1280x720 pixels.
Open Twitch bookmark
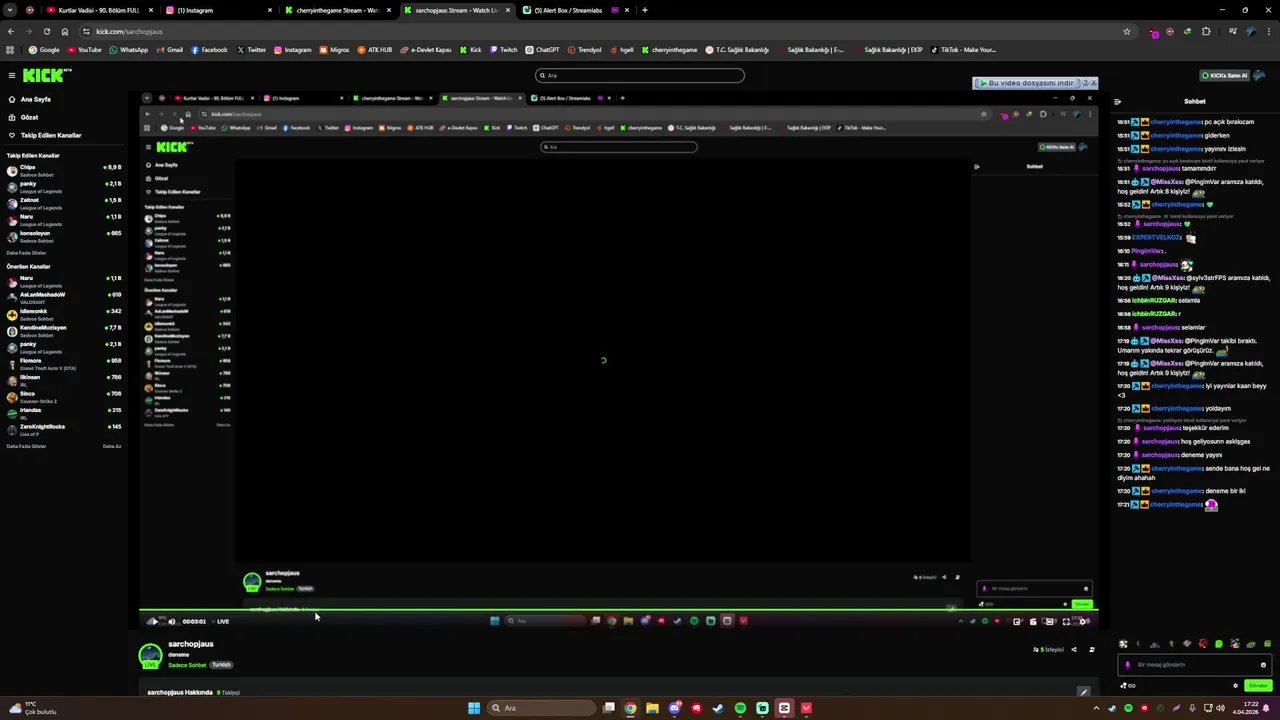point(503,50)
